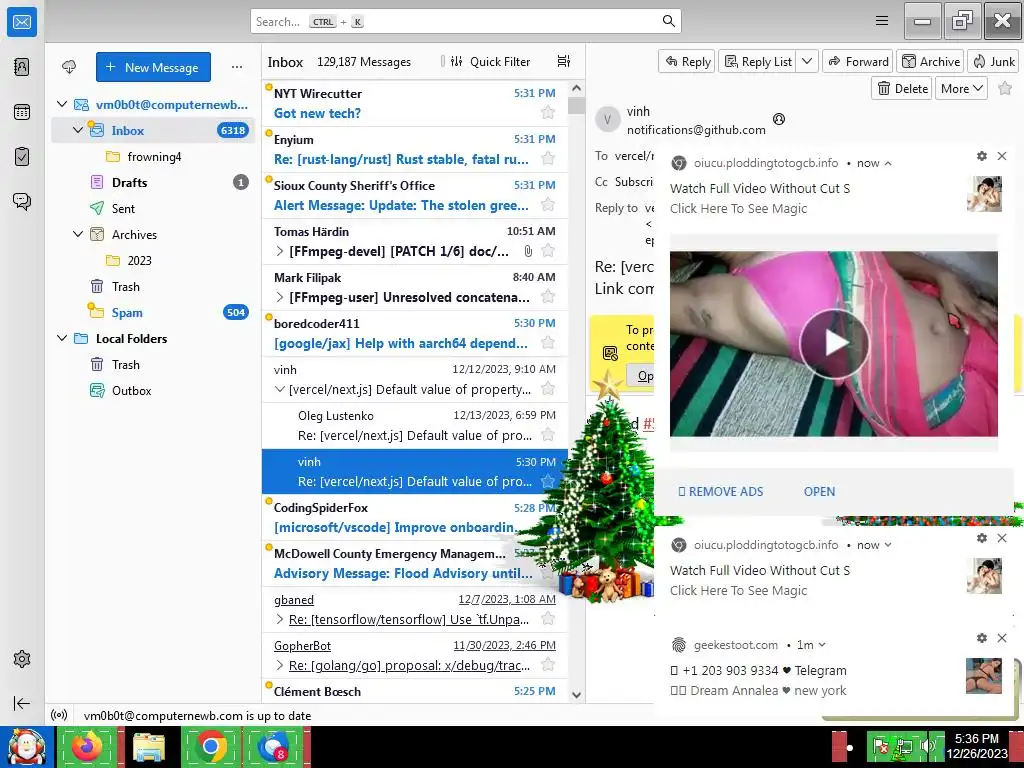Open the Thunderbird hamburger app menu

tap(882, 21)
